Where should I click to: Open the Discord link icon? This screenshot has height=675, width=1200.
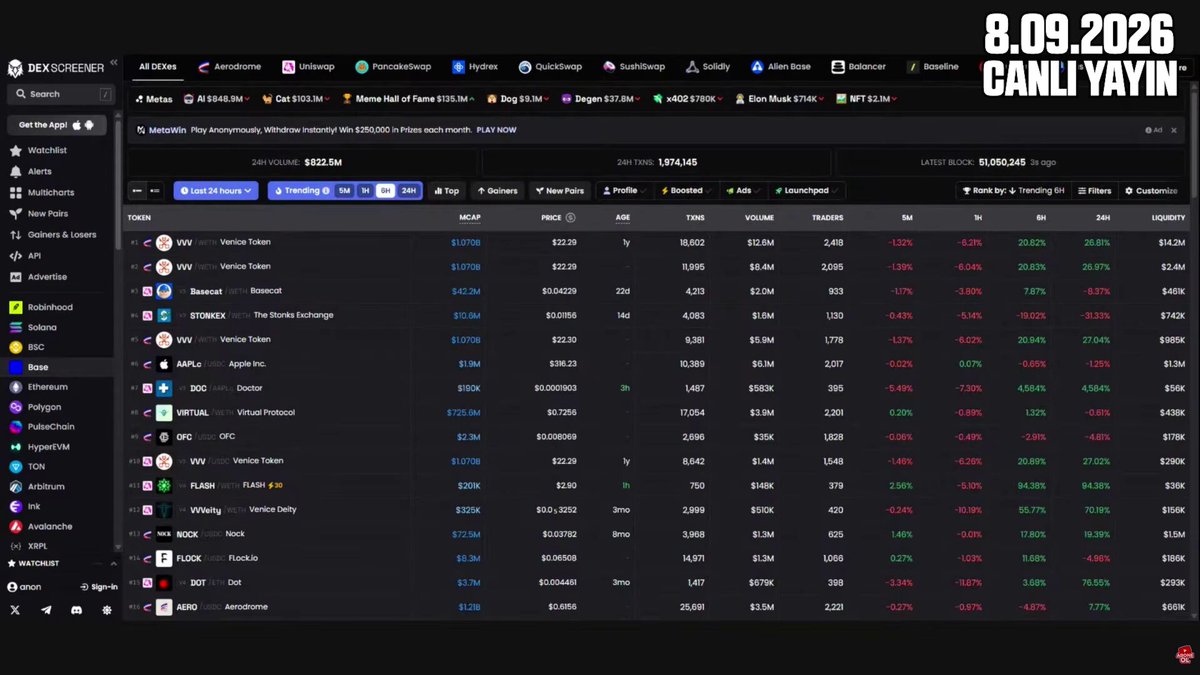click(x=76, y=610)
